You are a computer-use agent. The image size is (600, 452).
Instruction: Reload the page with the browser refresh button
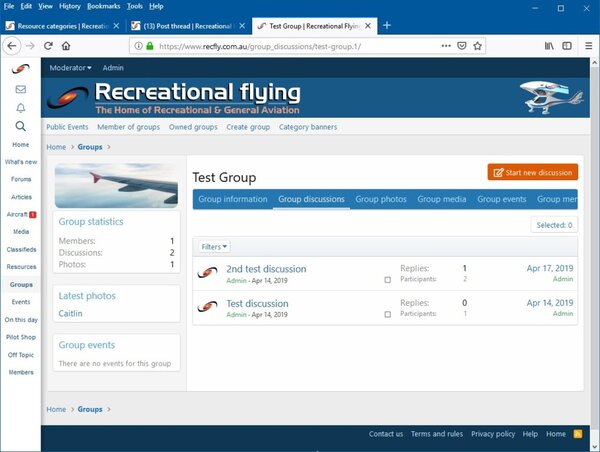pyautogui.click(x=47, y=46)
